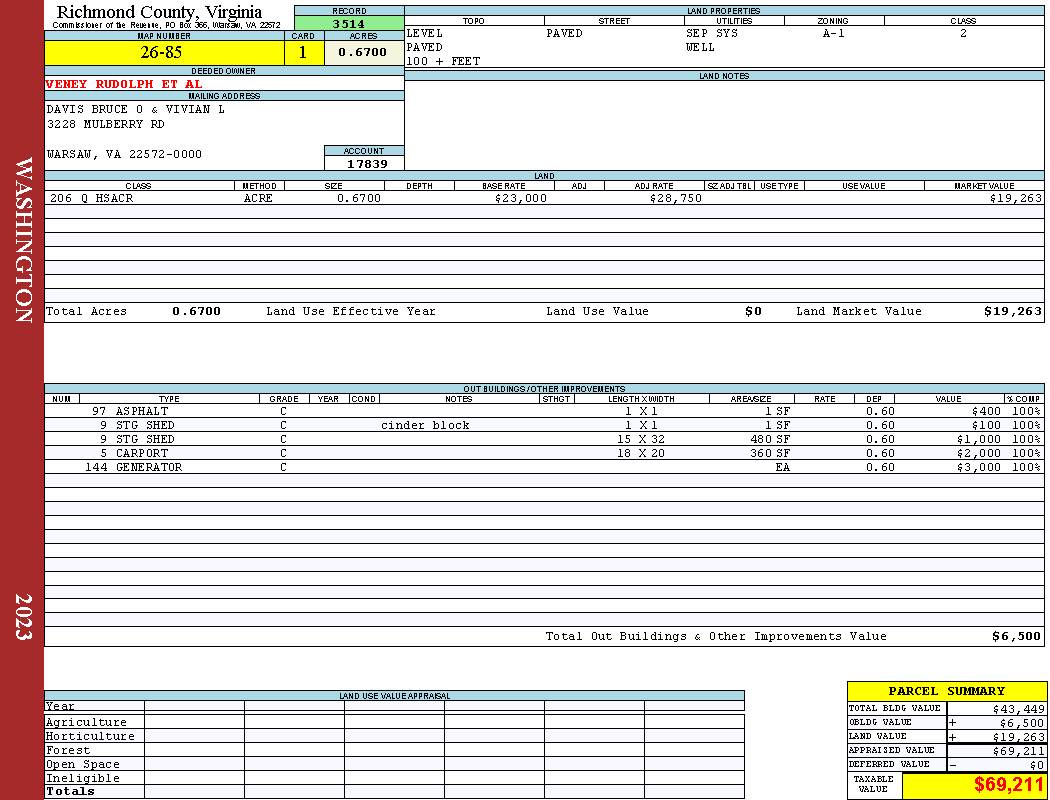Click the WASHINGTON district sidebar label

coord(23,240)
